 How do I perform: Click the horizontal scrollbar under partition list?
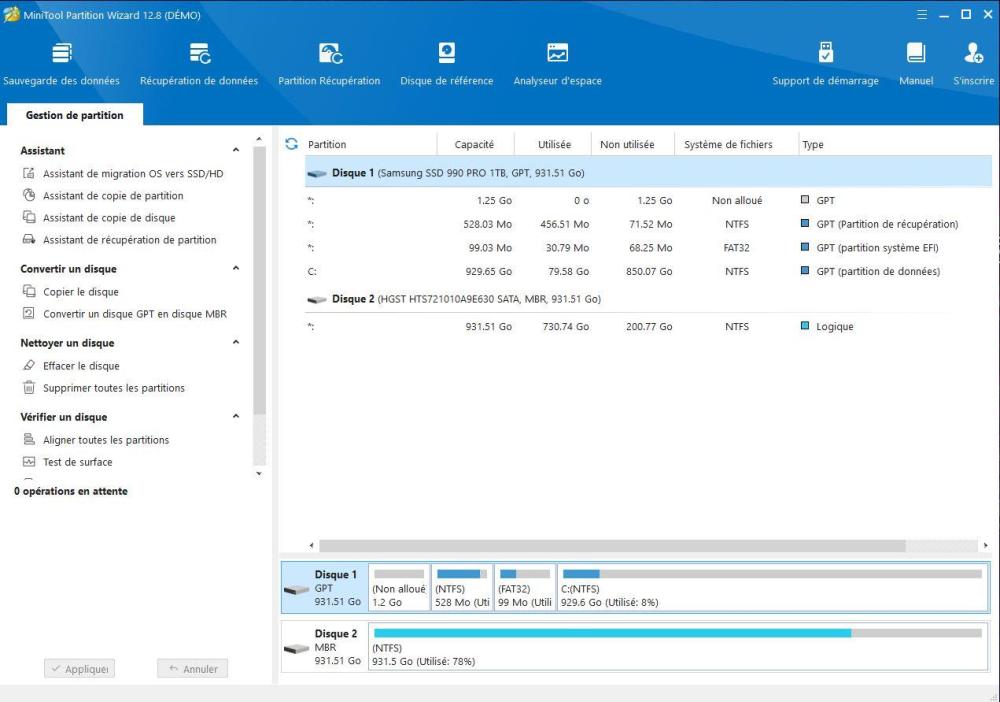[x=612, y=546]
